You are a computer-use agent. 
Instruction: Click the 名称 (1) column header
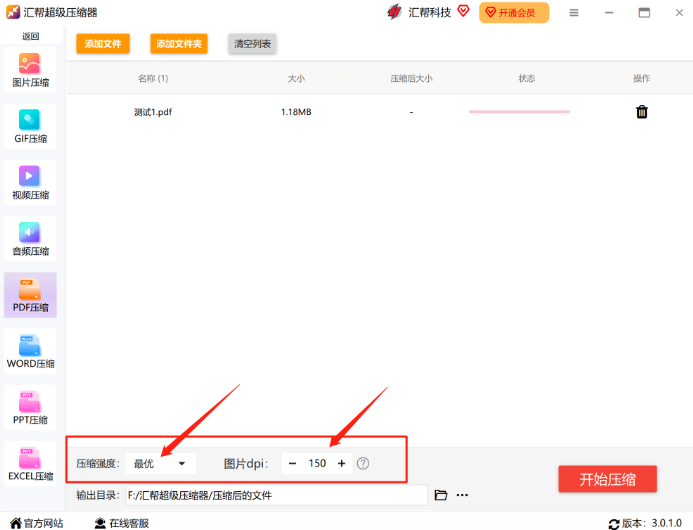(153, 79)
